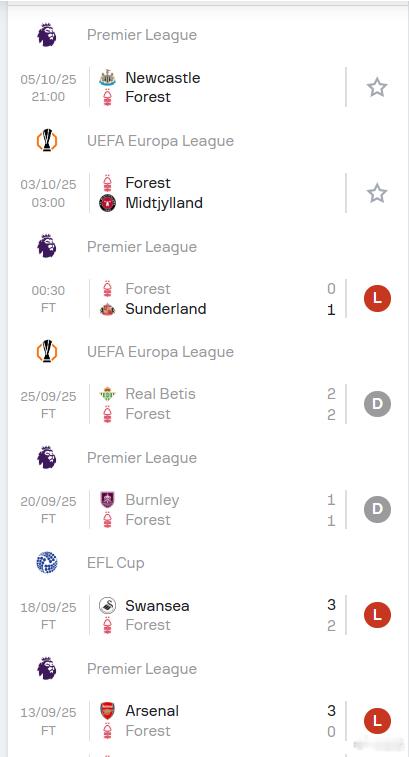Viewport: 409px width, 757px height.
Task: Open the EFL Cup competition logo
Action: 47,563
